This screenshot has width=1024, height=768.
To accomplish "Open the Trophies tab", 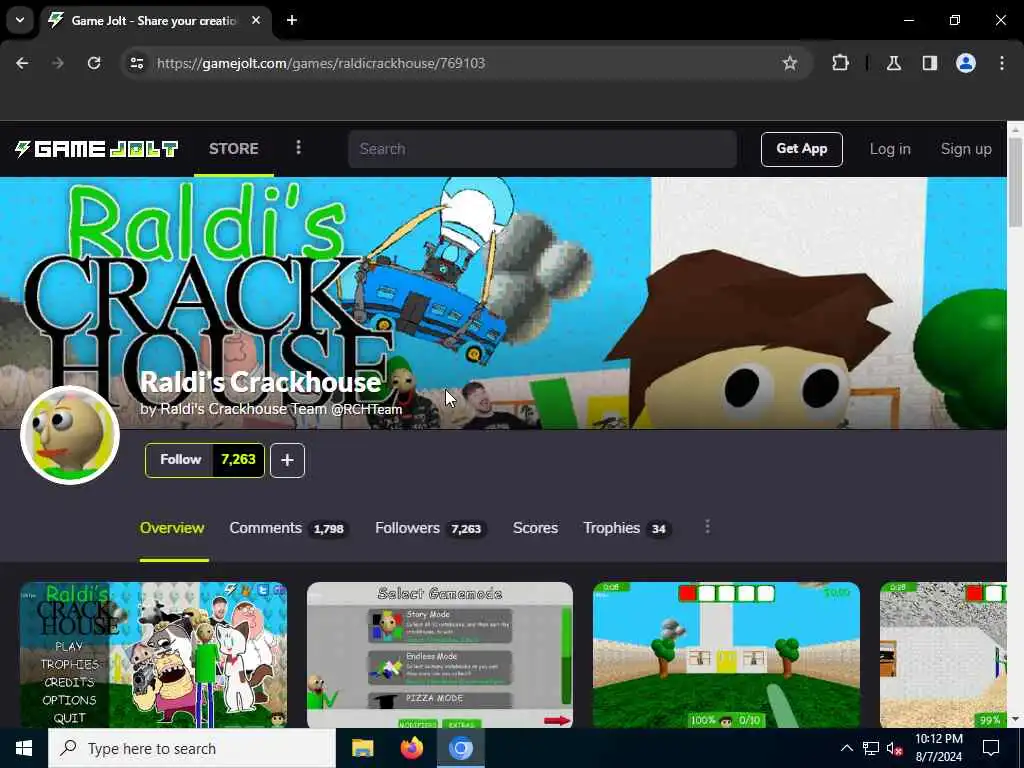I will coord(627,528).
